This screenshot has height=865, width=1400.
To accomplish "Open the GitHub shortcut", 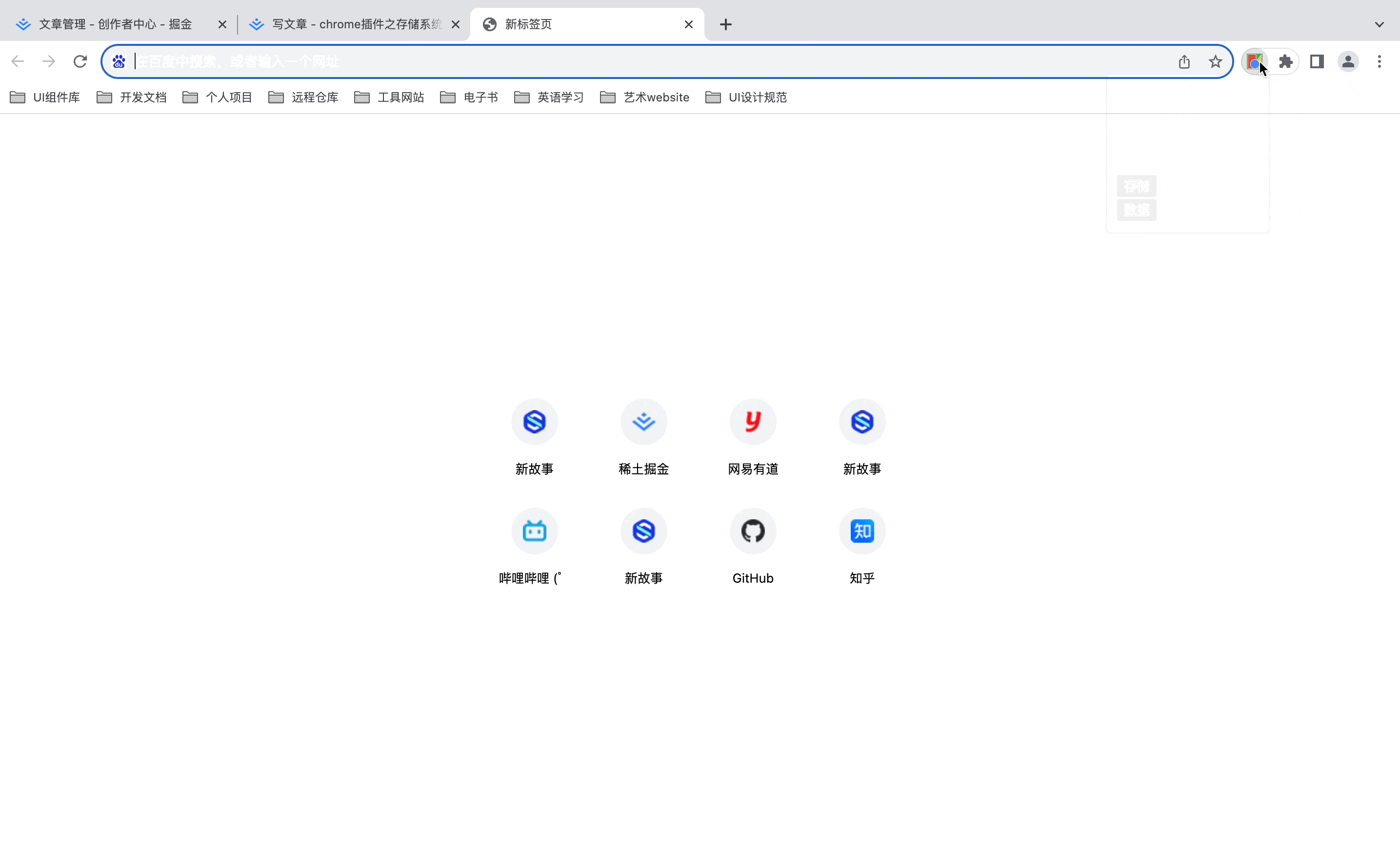I will 753,531.
